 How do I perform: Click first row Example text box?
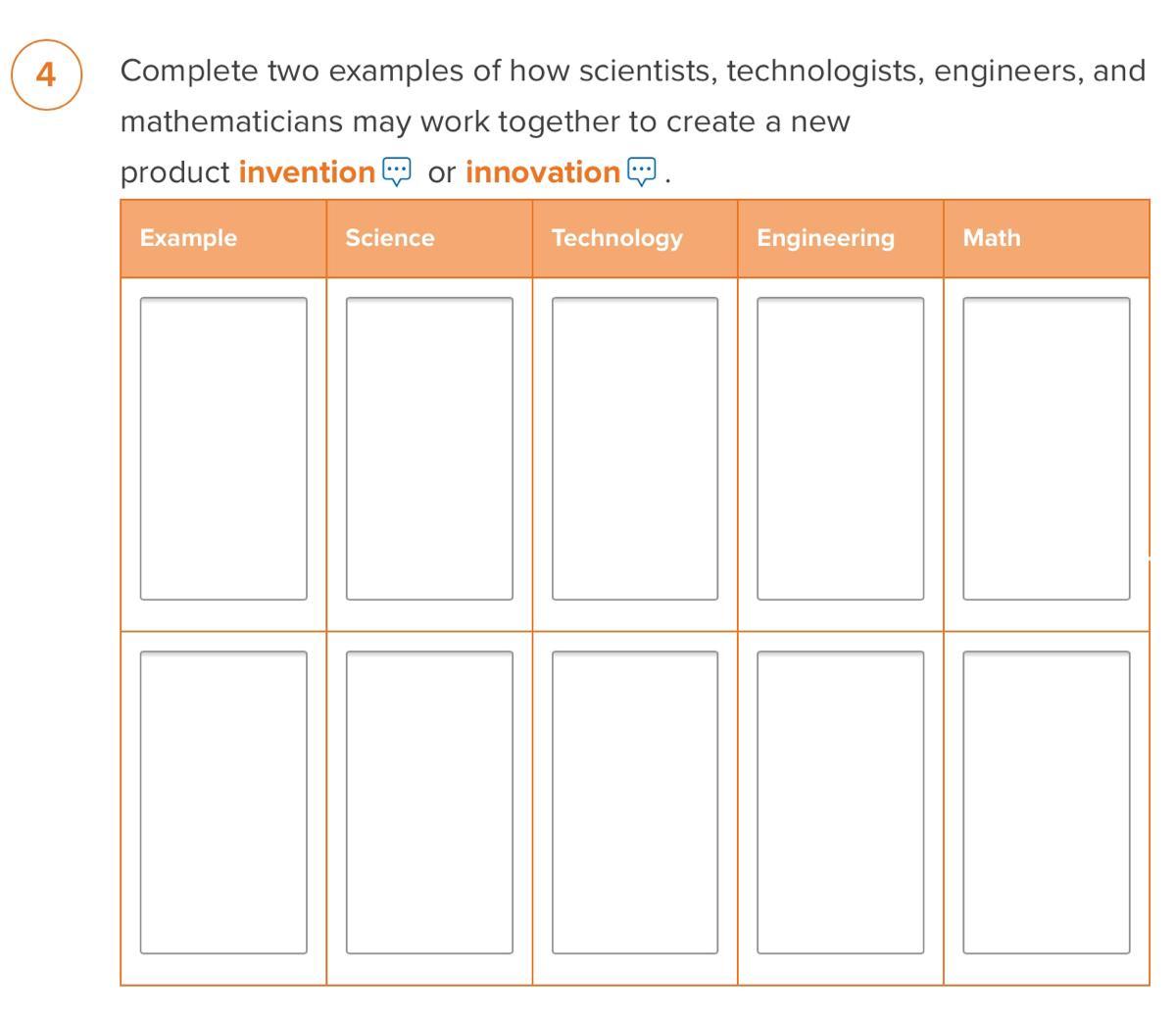point(223,449)
